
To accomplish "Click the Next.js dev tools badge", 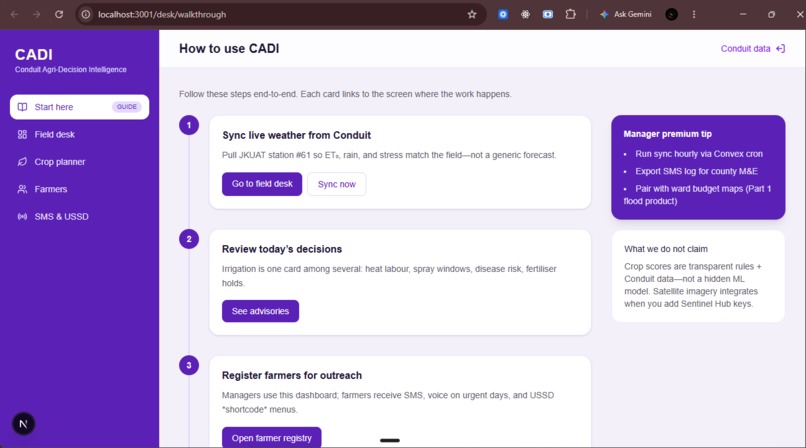I will point(23,424).
